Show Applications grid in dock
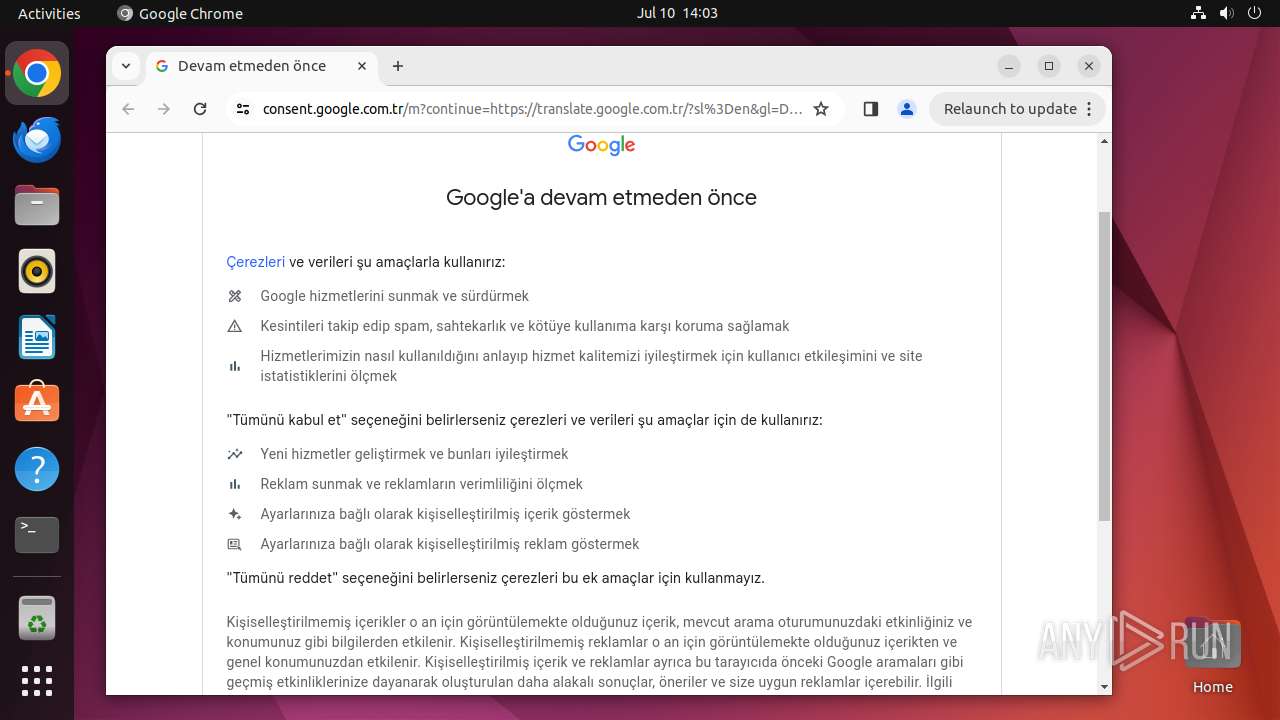This screenshot has width=1280, height=720. point(37,681)
